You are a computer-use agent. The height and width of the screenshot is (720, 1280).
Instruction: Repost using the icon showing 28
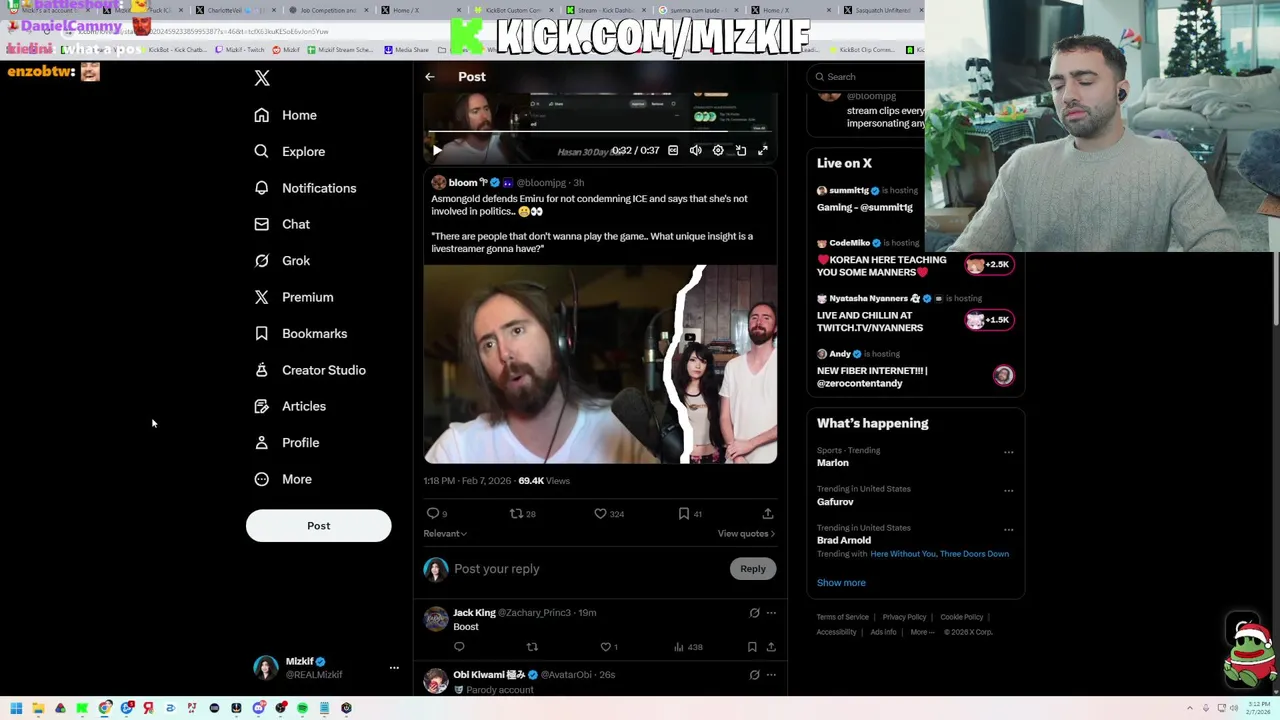click(x=517, y=513)
